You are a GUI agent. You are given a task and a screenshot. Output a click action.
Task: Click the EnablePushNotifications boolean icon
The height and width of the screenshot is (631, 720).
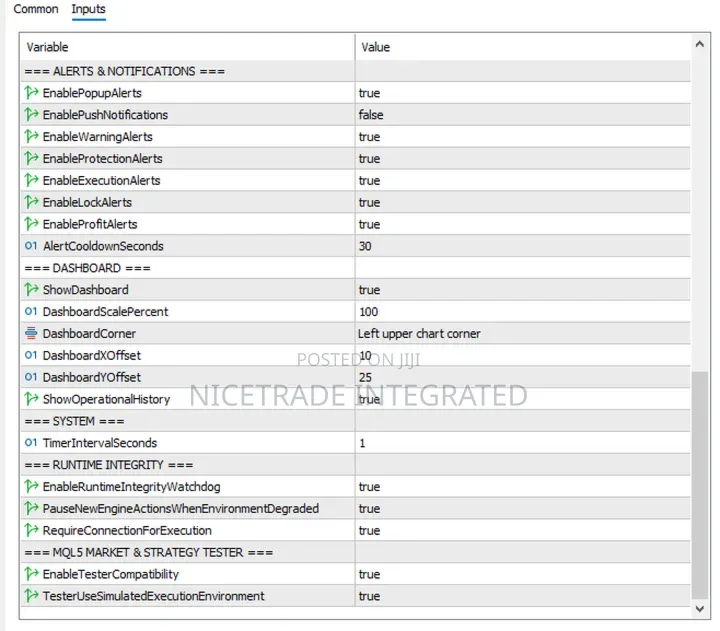(x=31, y=114)
